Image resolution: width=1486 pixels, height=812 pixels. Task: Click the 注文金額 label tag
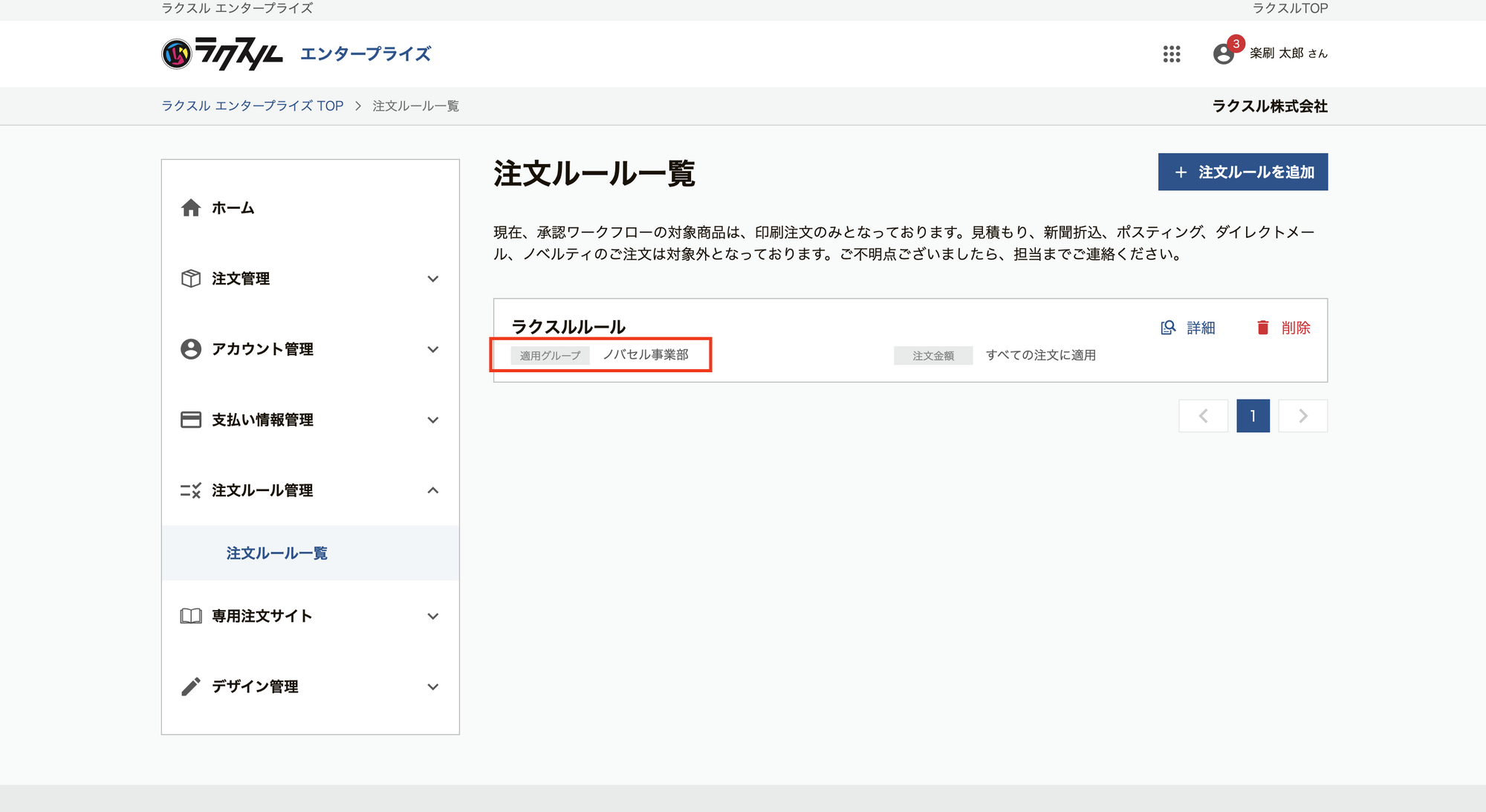[x=933, y=356]
